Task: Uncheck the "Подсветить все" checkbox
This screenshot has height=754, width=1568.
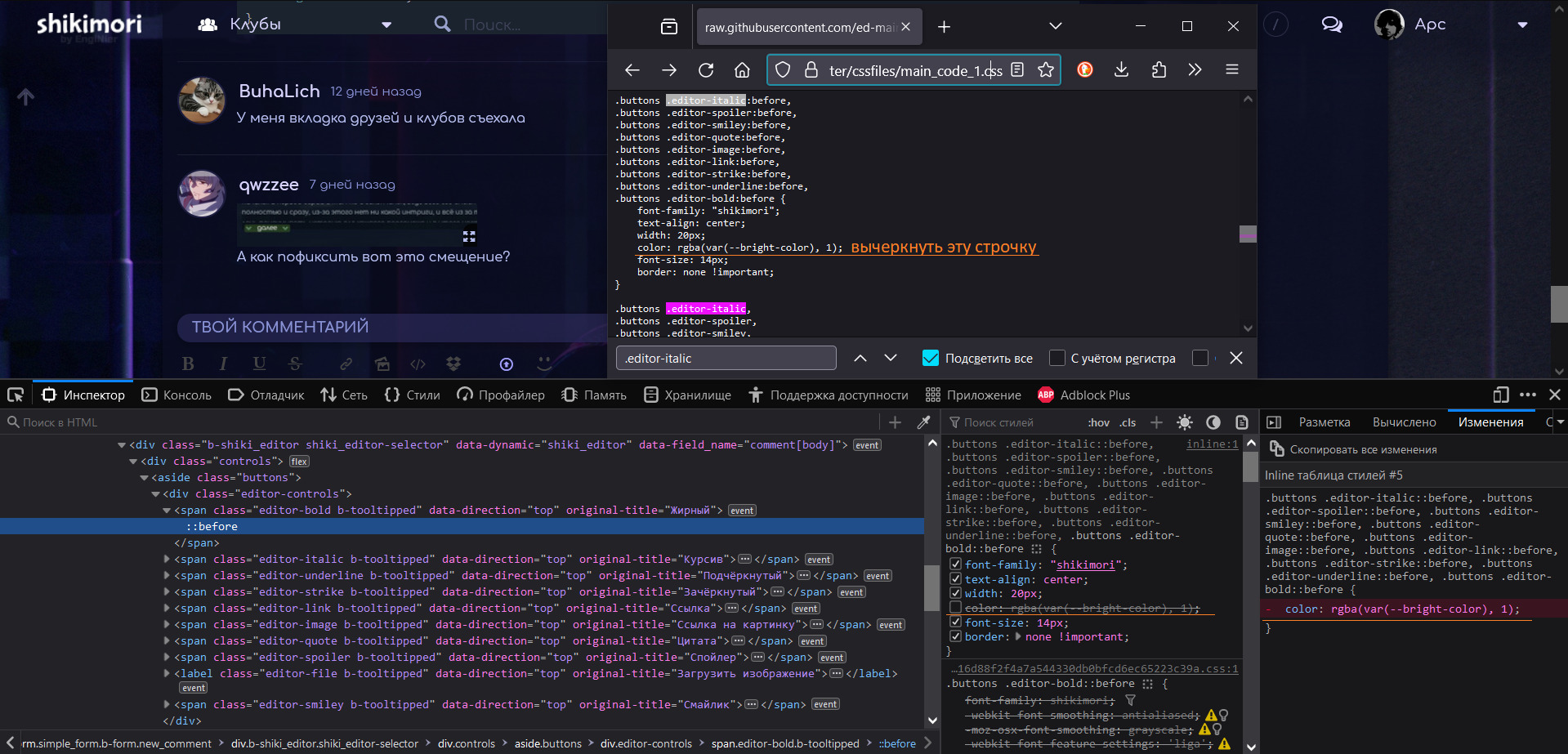Action: coord(931,358)
